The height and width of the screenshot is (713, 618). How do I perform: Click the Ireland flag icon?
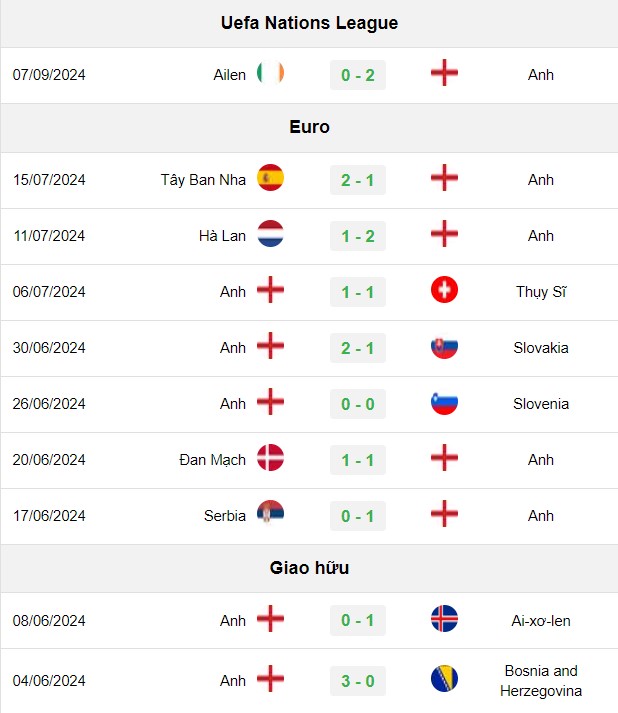point(270,73)
